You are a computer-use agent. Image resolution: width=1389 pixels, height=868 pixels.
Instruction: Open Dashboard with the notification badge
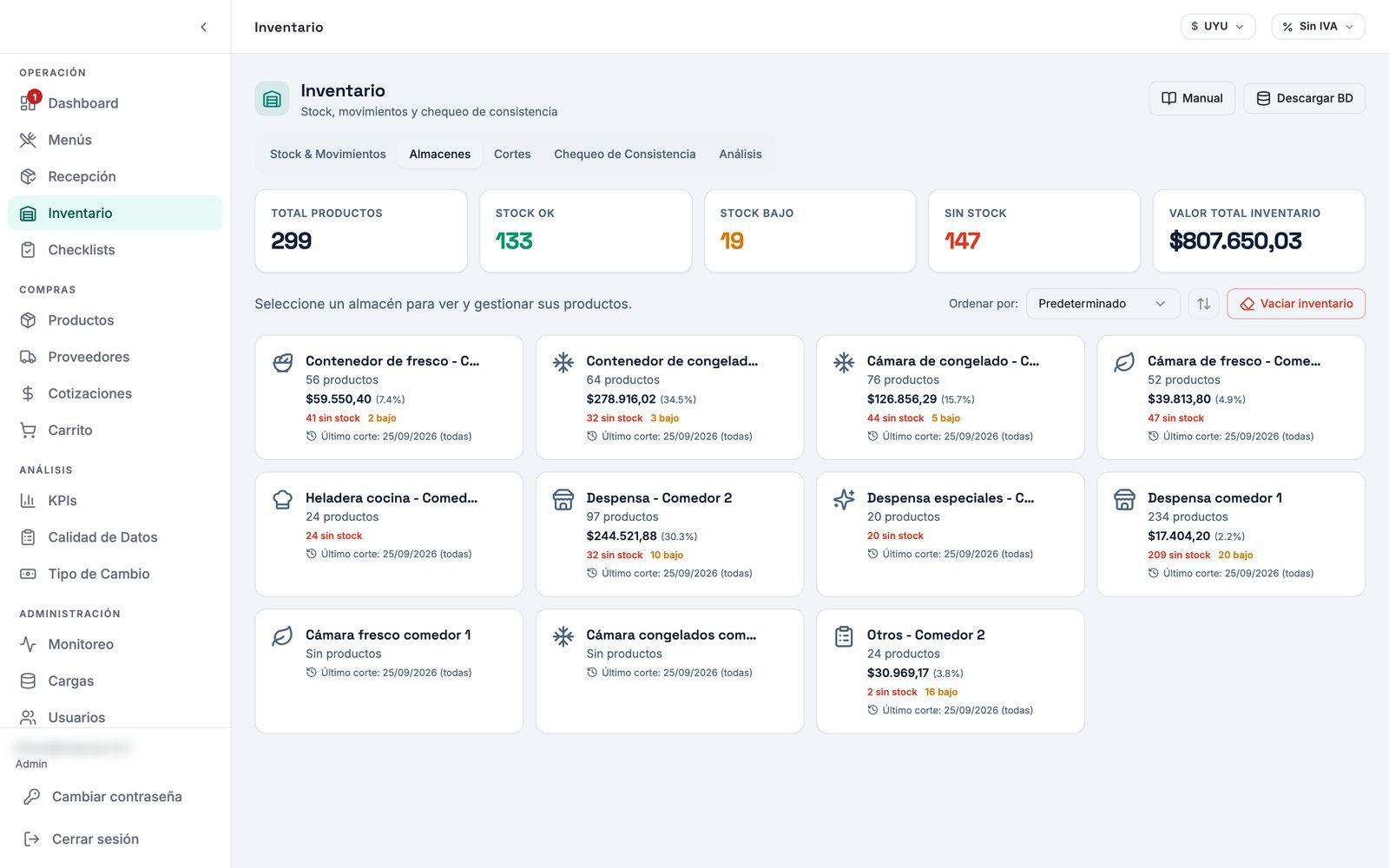[115, 103]
